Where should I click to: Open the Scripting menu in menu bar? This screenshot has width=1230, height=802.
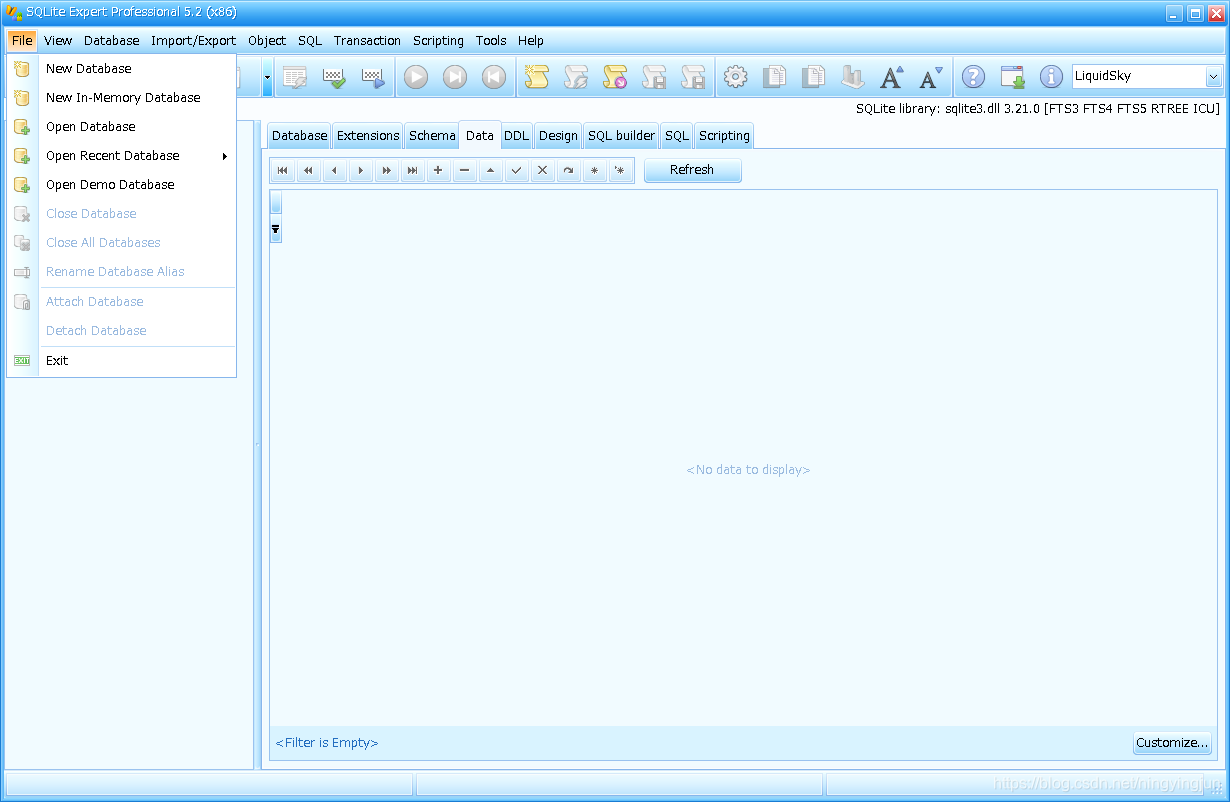coord(438,41)
